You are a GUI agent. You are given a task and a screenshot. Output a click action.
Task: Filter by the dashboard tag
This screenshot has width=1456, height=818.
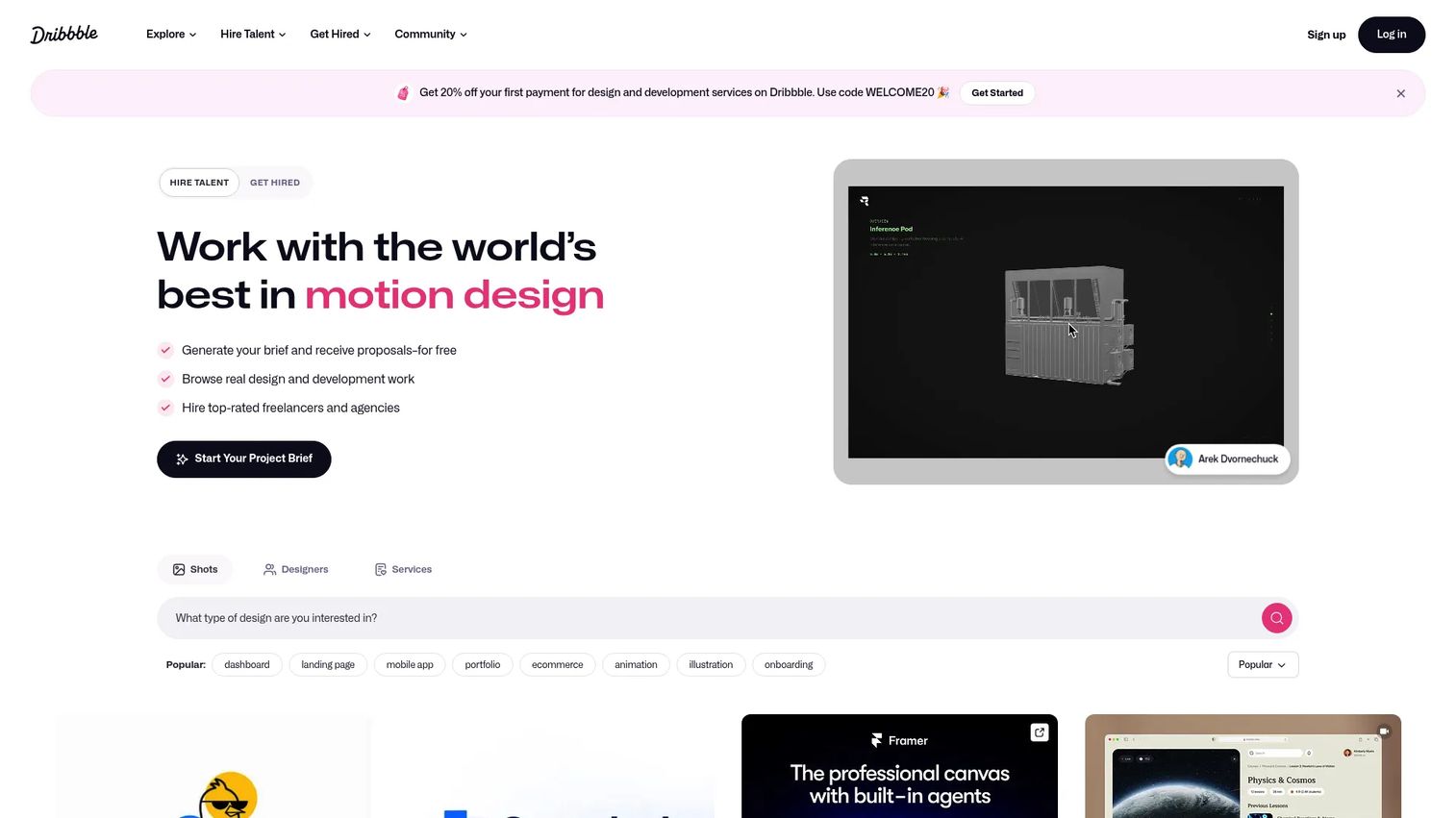point(247,665)
